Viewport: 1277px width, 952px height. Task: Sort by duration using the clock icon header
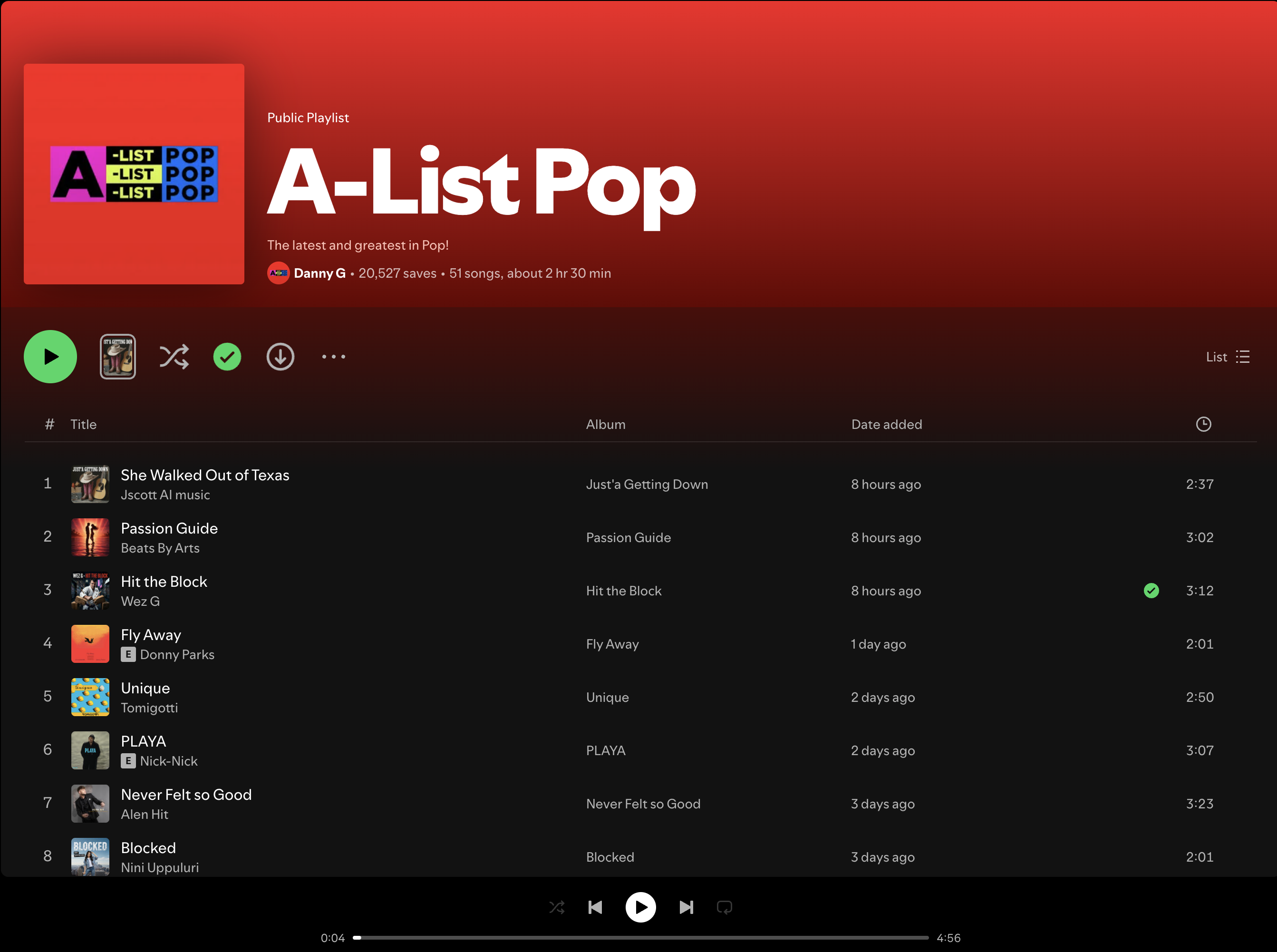tap(1203, 424)
